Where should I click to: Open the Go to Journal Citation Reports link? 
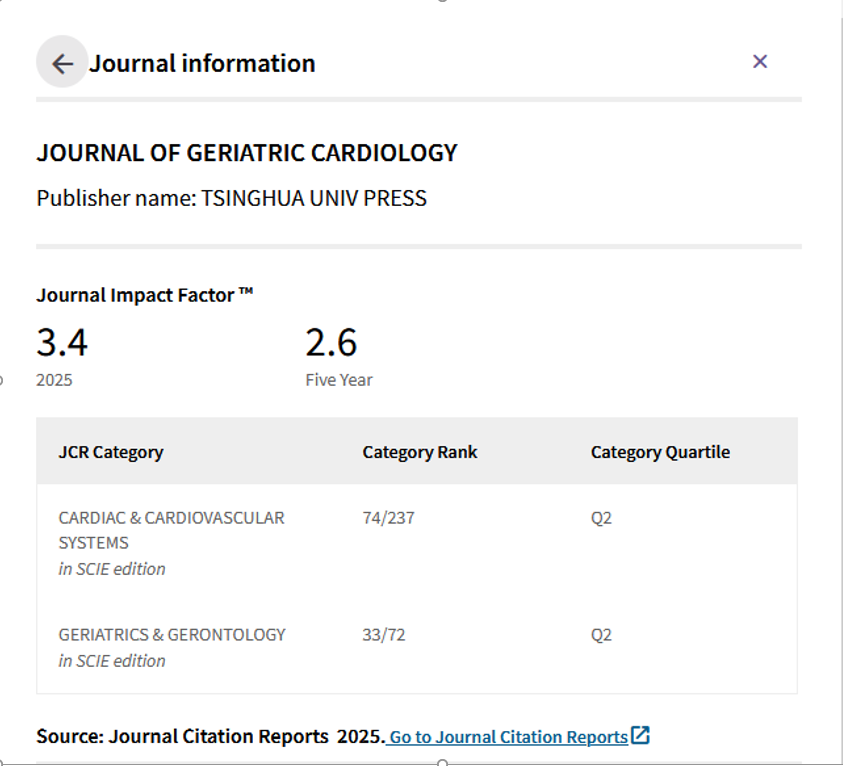508,736
